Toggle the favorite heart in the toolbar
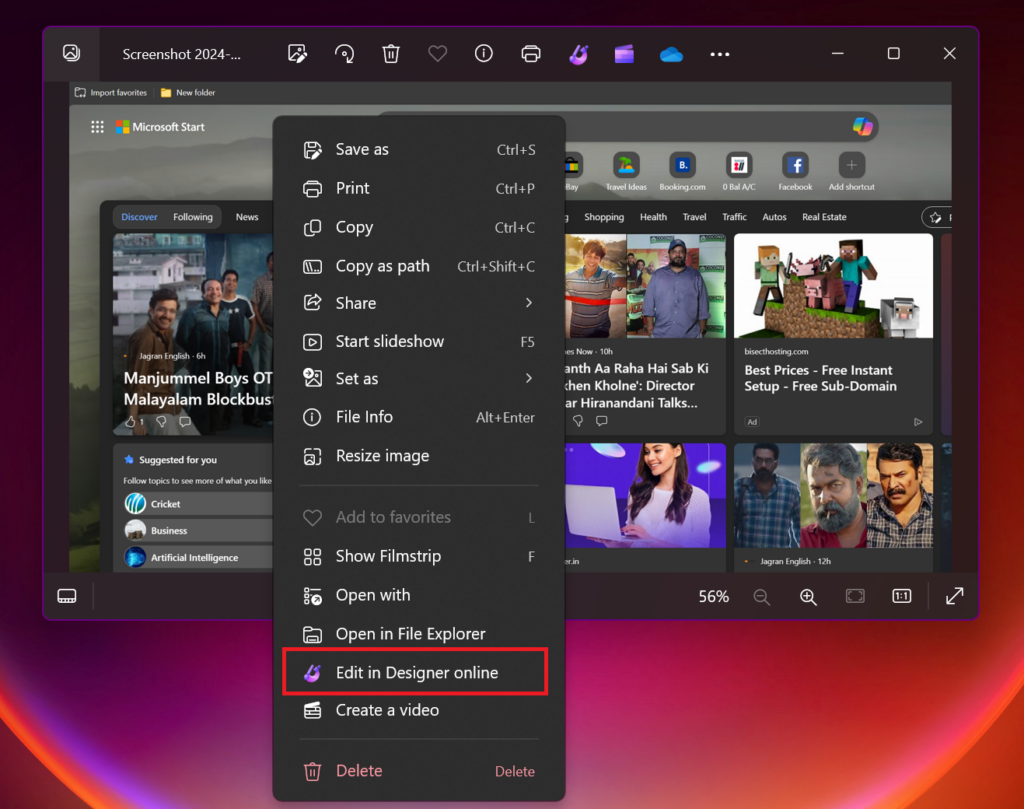Image resolution: width=1024 pixels, height=809 pixels. click(437, 53)
